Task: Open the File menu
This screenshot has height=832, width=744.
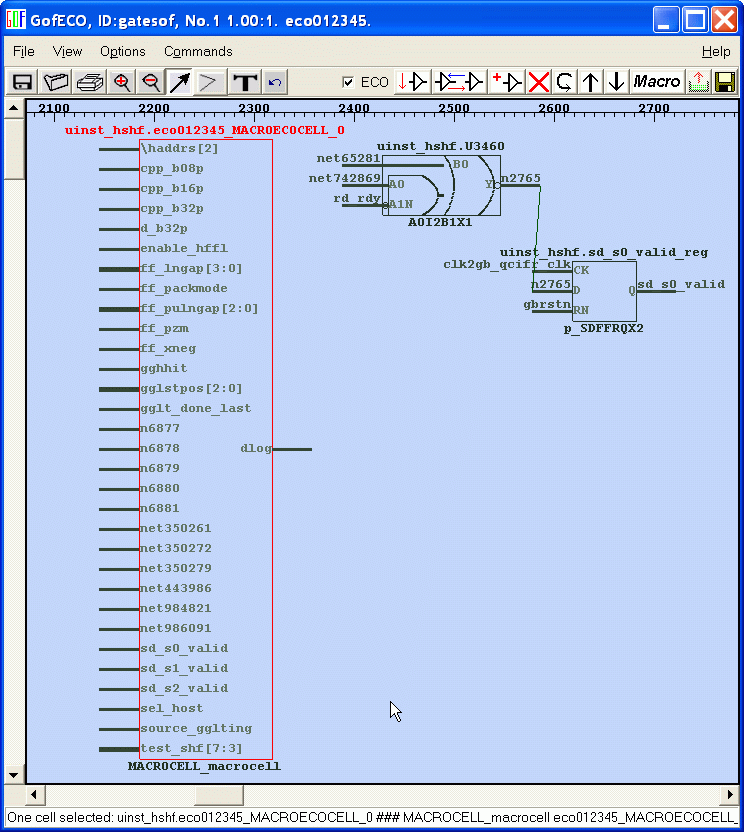Action: pyautogui.click(x=23, y=51)
